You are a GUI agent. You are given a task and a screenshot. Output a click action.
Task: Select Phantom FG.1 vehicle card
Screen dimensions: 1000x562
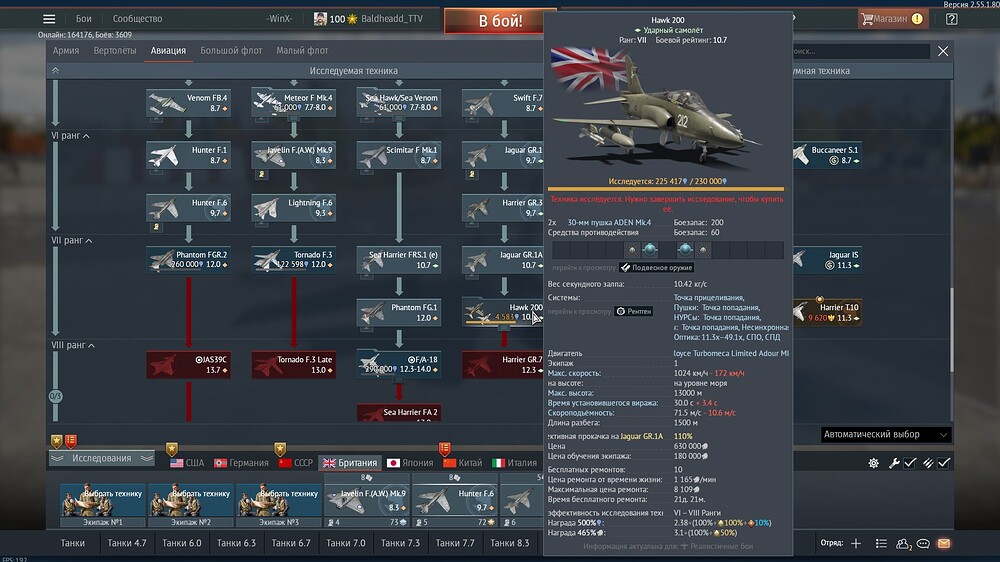coord(399,312)
